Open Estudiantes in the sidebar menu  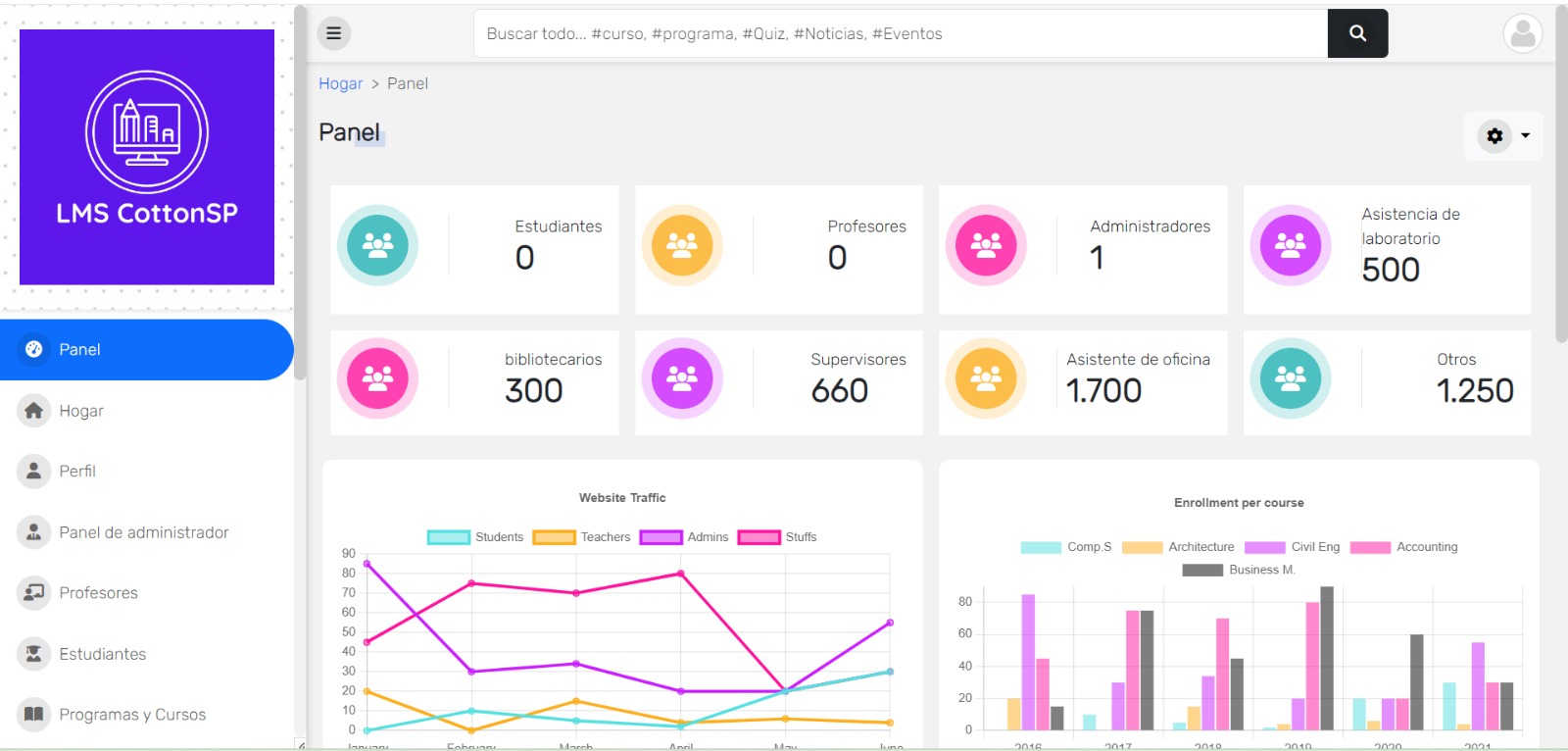tap(147, 653)
